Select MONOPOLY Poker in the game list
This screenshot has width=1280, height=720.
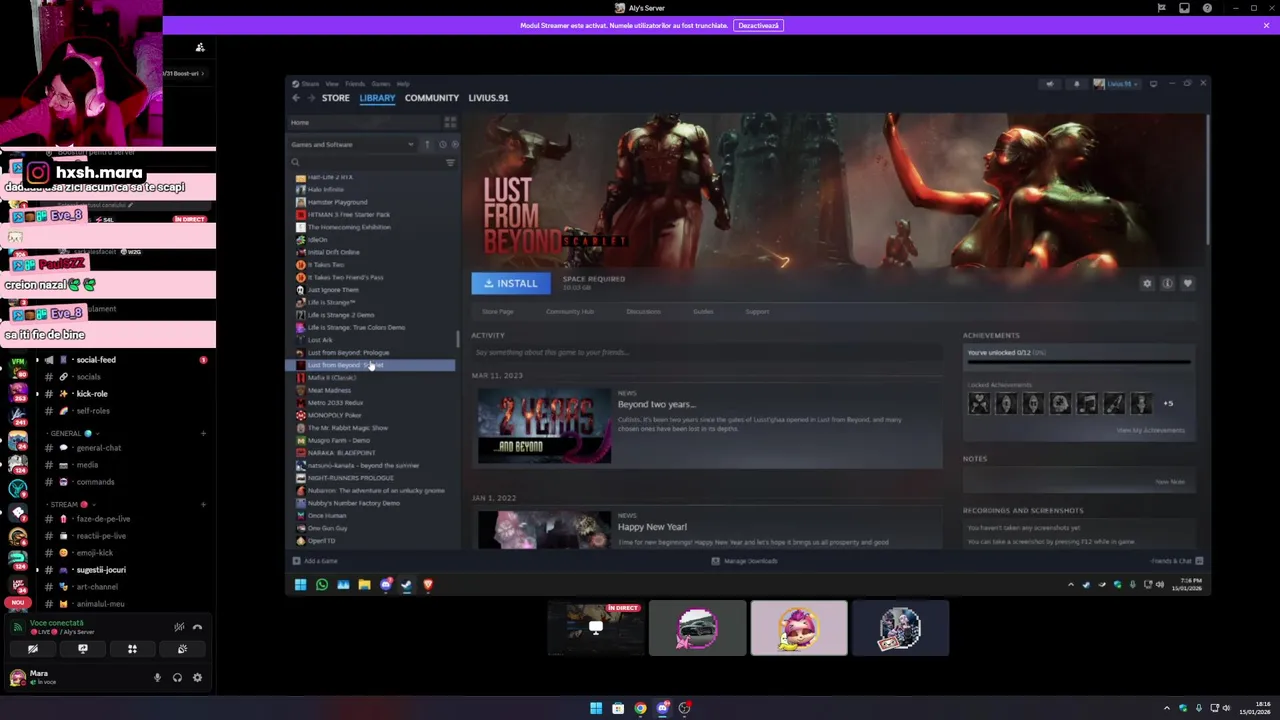[x=334, y=415]
